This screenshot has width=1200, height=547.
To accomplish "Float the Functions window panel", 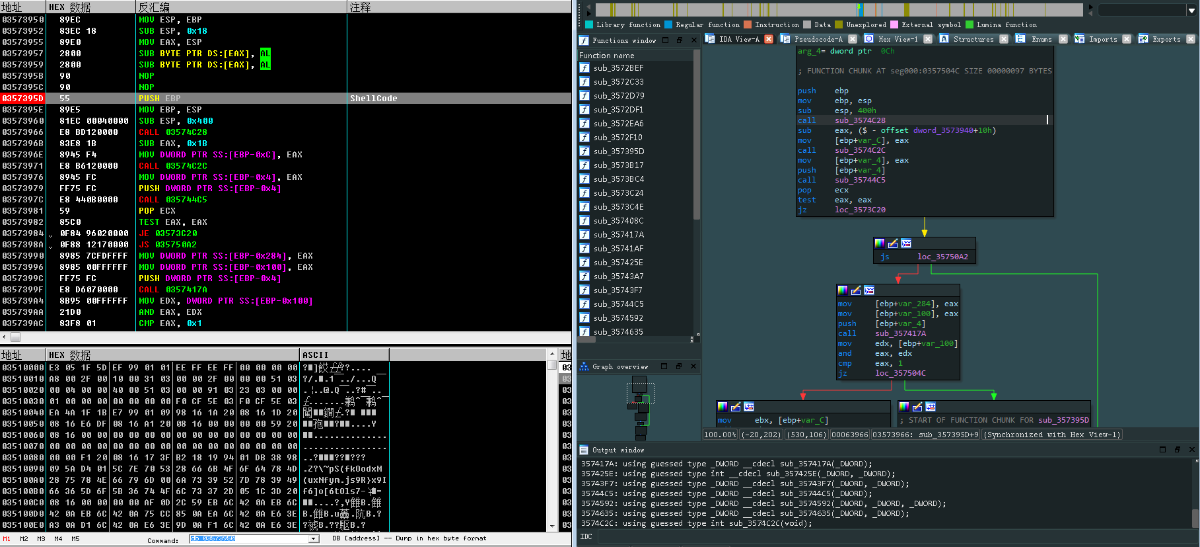I will click(x=679, y=40).
